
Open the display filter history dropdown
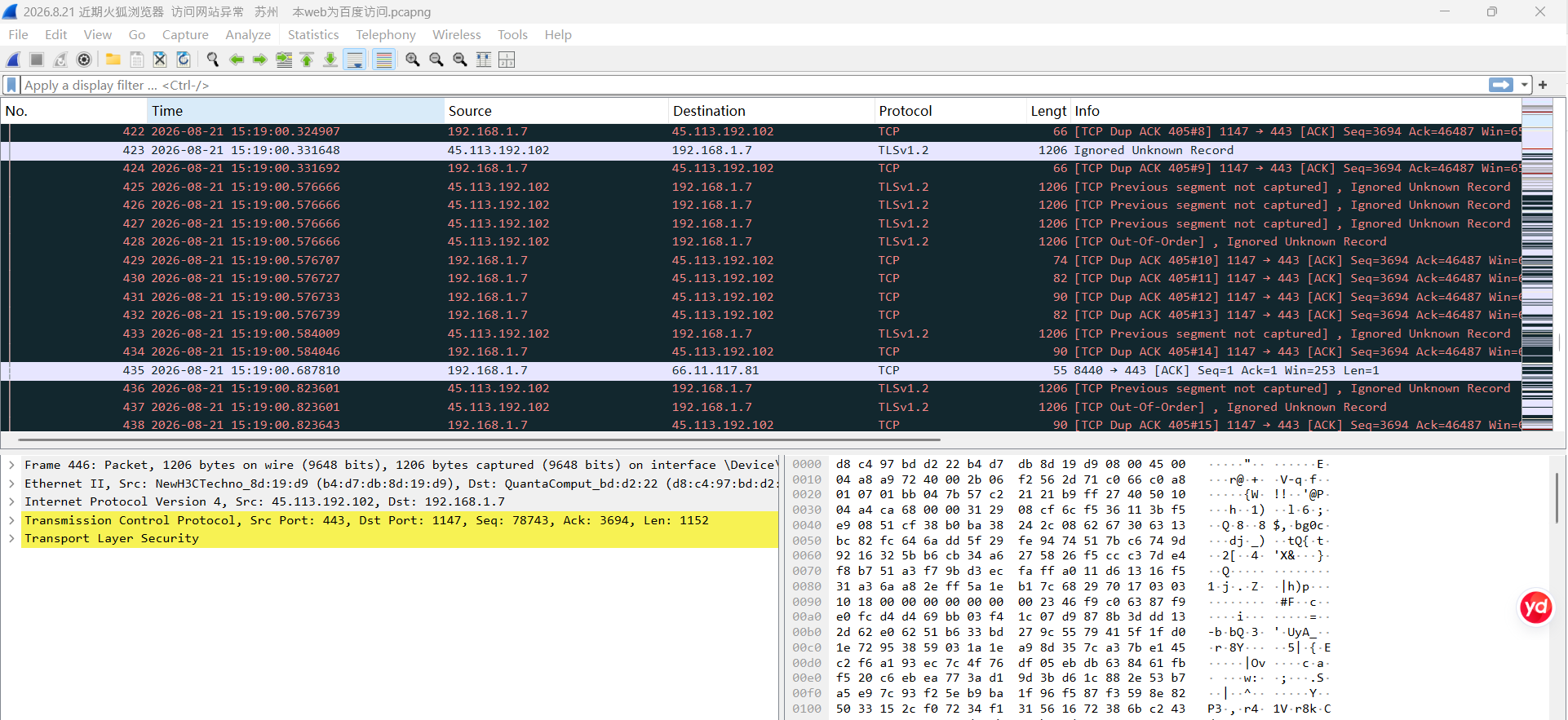pyautogui.click(x=1524, y=85)
